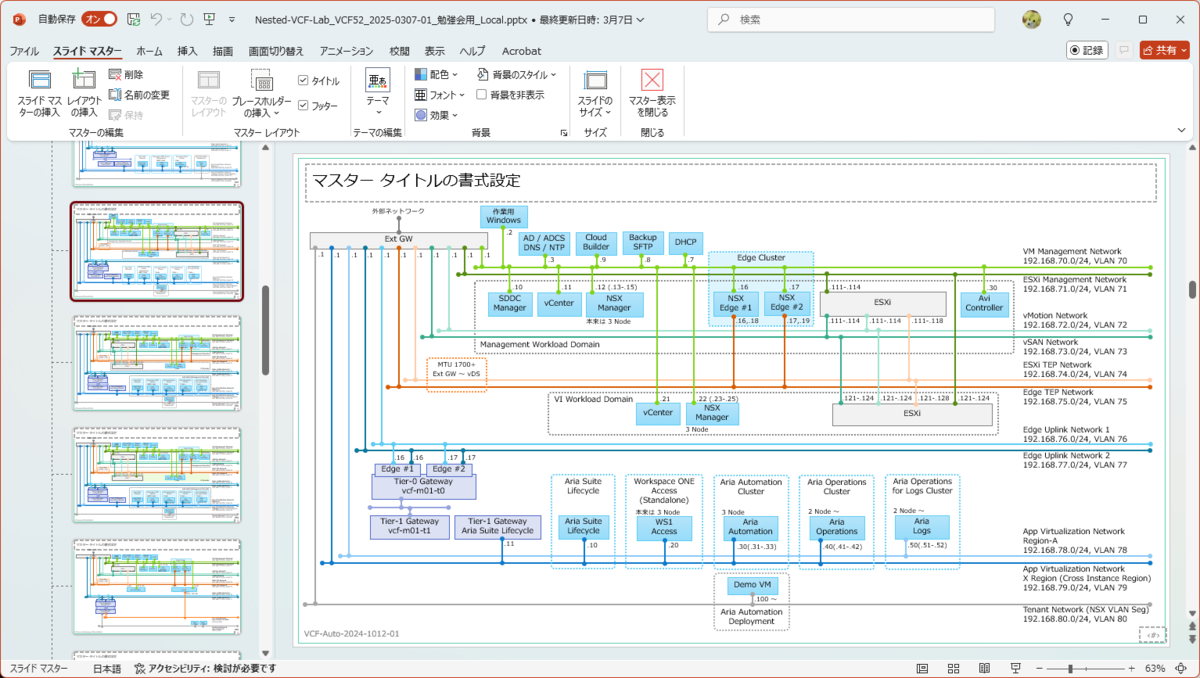Click the undo arrow icon
The image size is (1200, 678).
(x=157, y=19)
